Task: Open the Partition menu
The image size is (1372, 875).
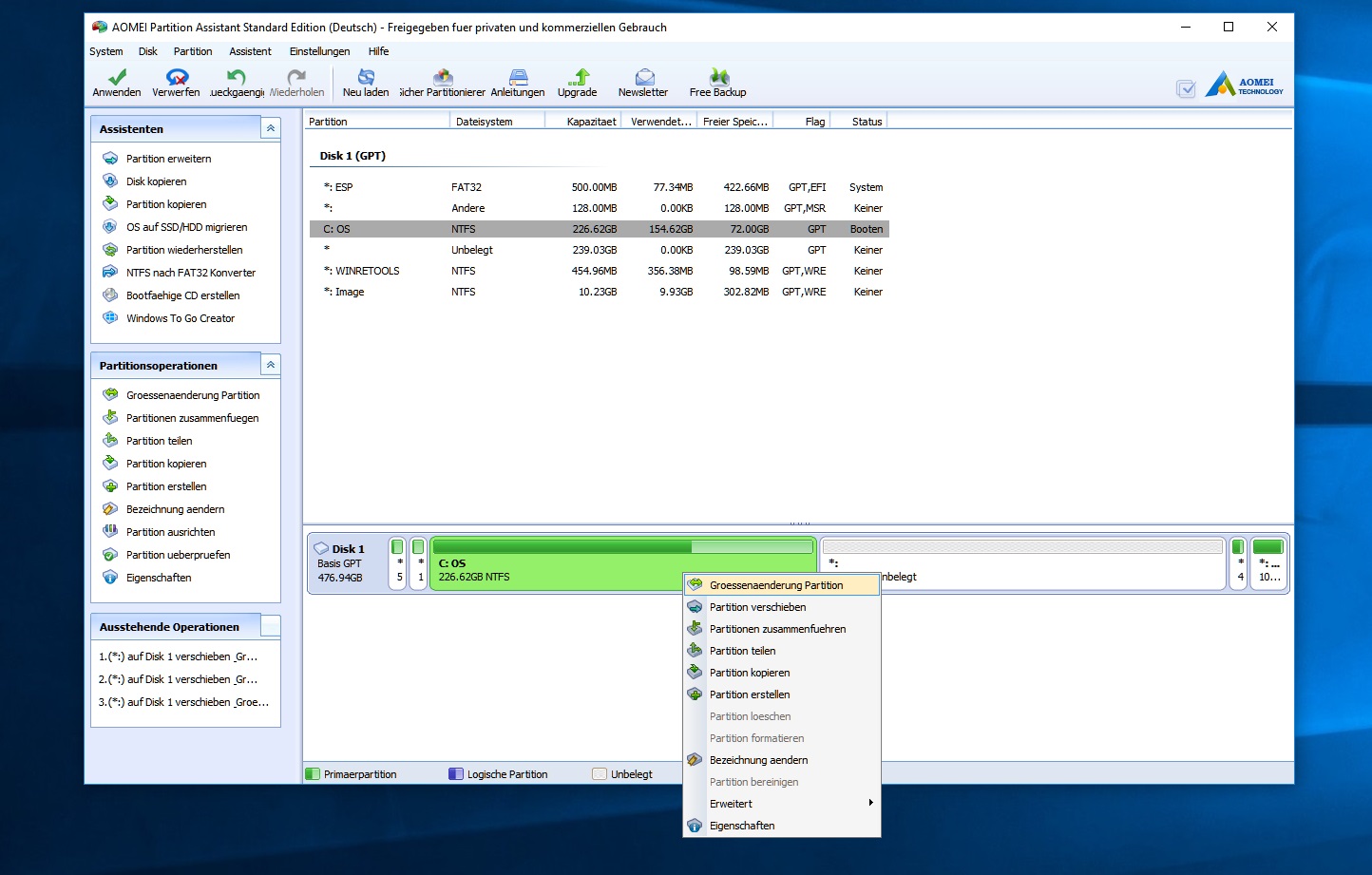Action: tap(193, 51)
